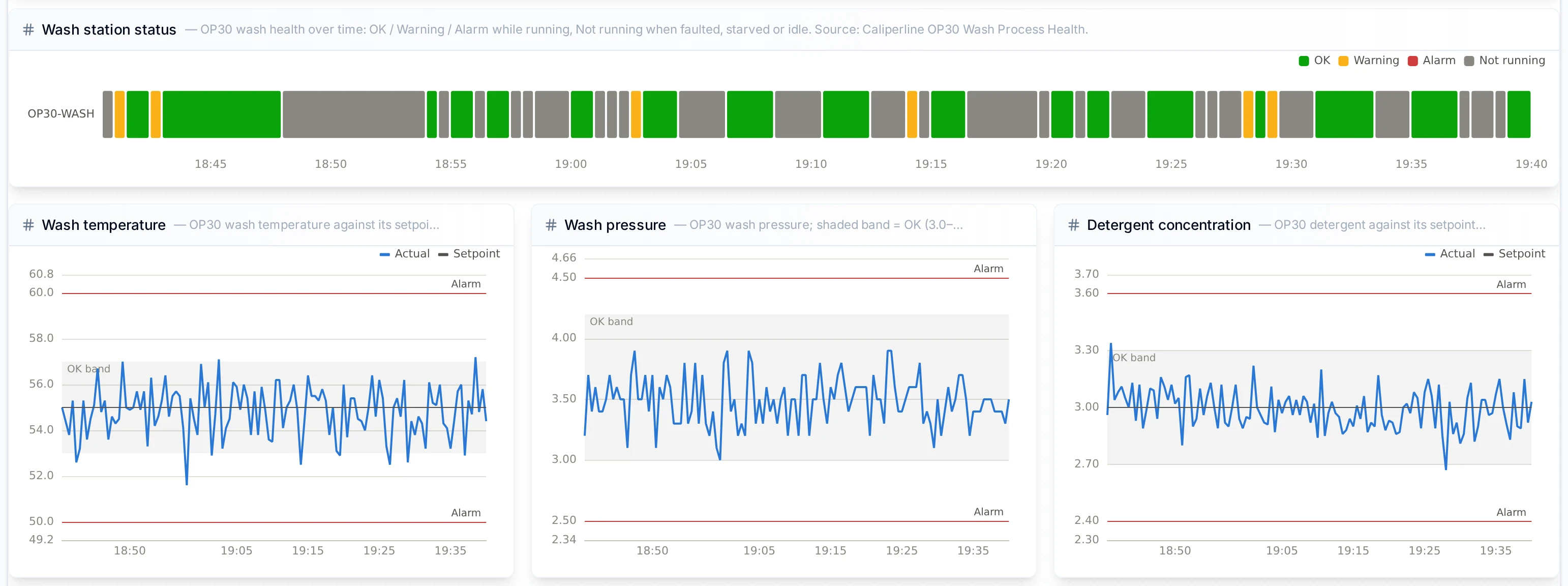Click the 4.50 axis value in Wash pressure
1568x586 pixels.
[564, 277]
